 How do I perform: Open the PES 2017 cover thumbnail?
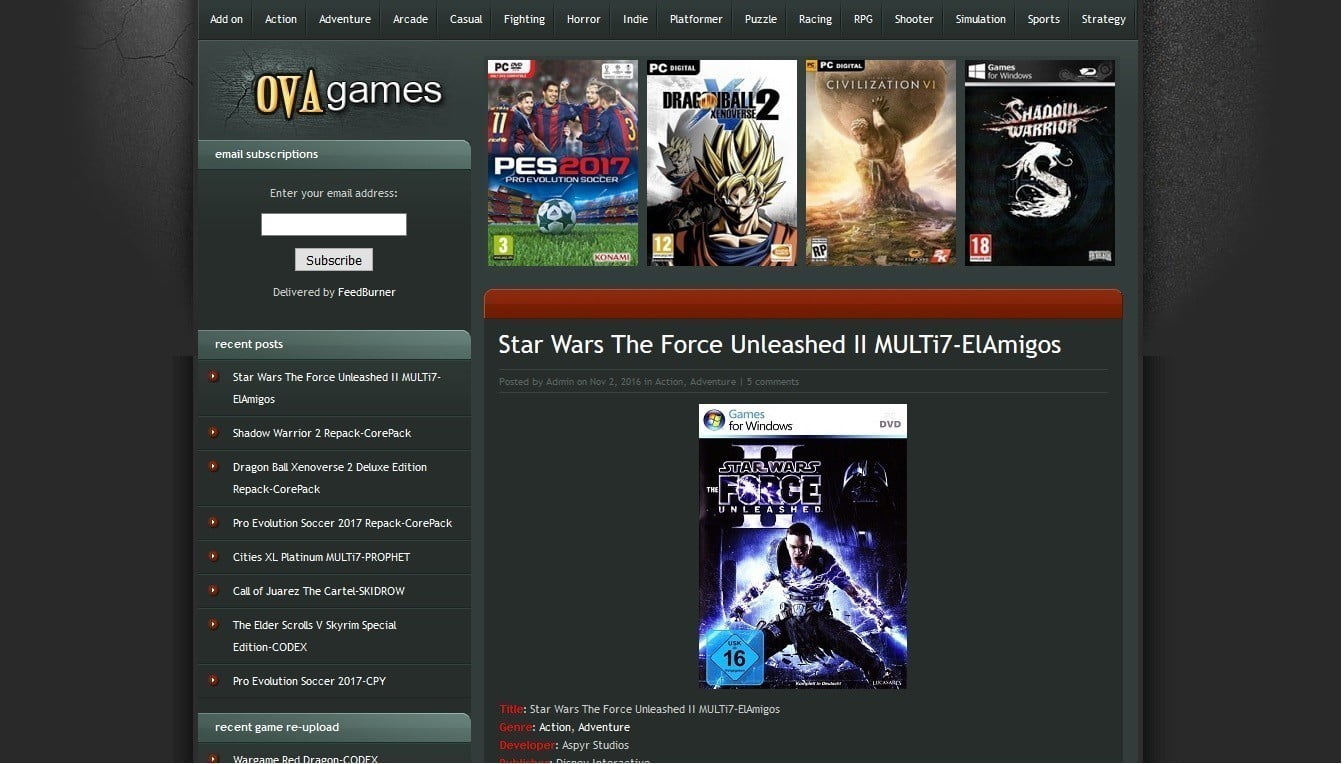click(x=563, y=163)
